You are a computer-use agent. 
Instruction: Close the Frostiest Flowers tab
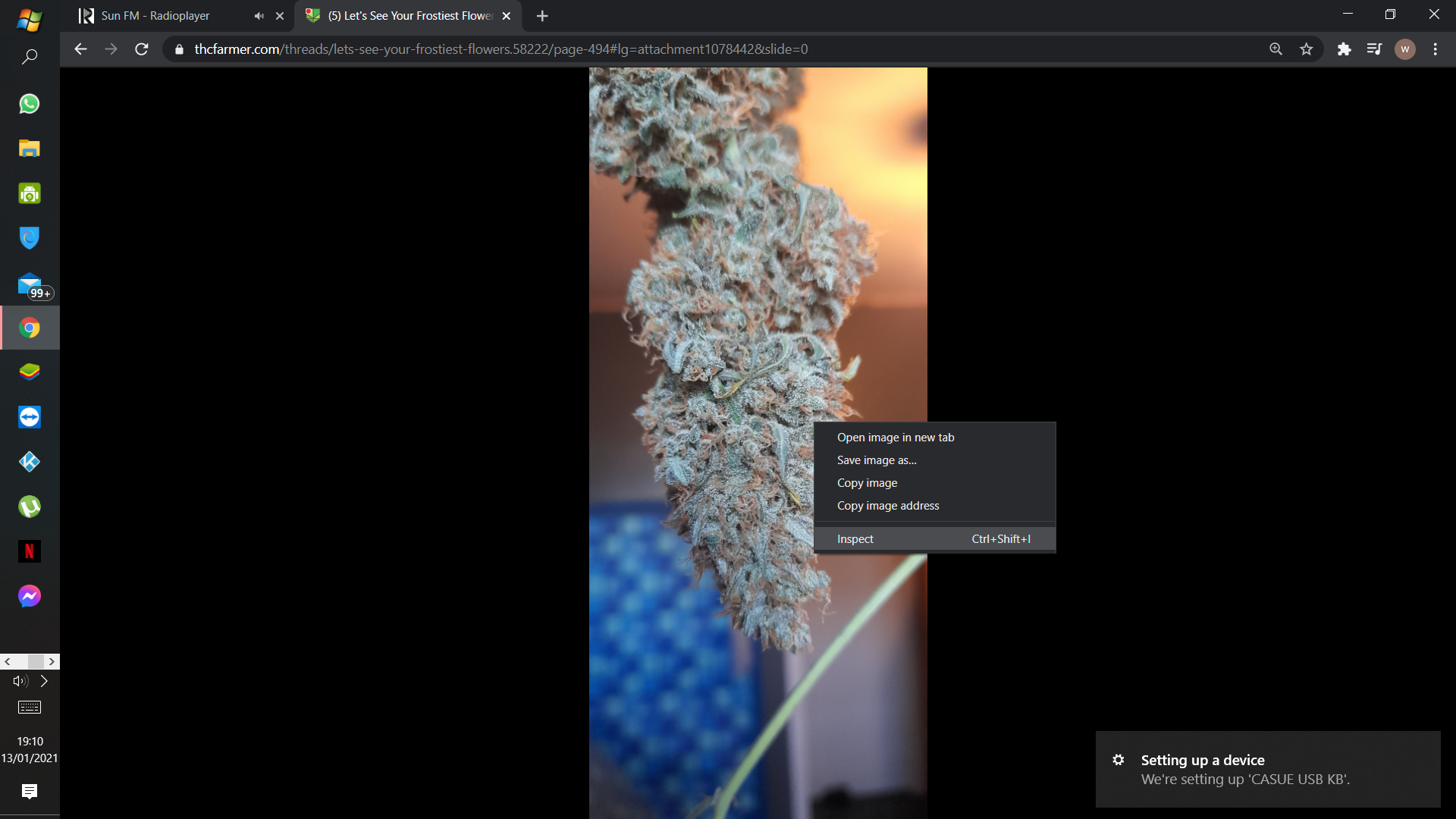(x=507, y=16)
